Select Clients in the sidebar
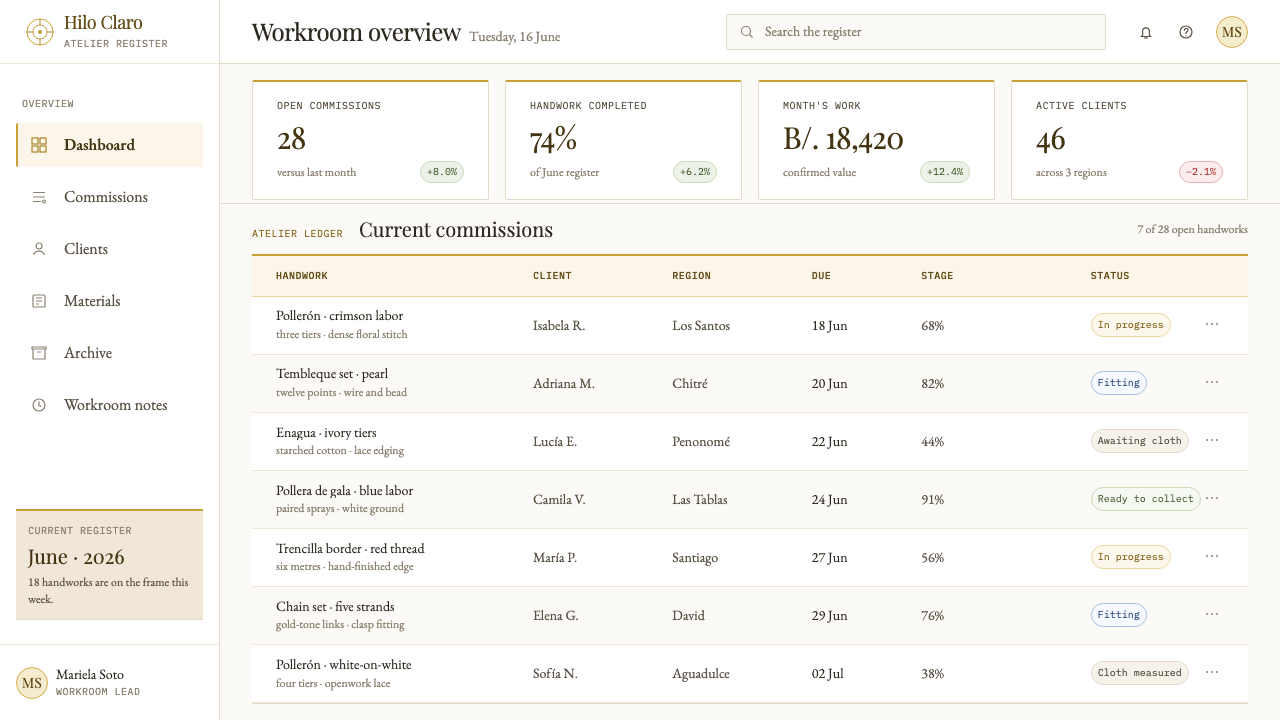 [109, 249]
